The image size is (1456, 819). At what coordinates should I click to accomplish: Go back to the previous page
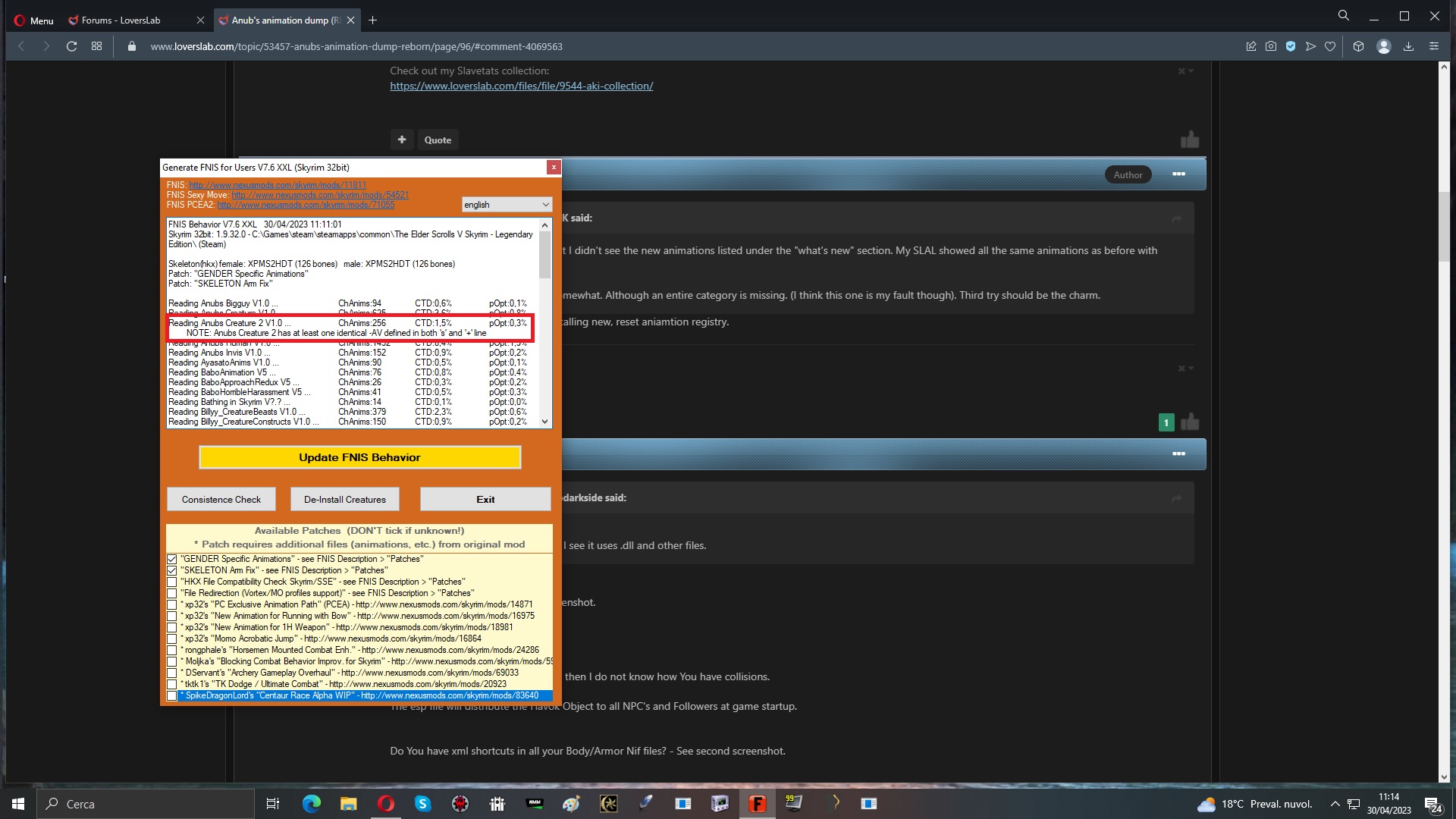(21, 46)
